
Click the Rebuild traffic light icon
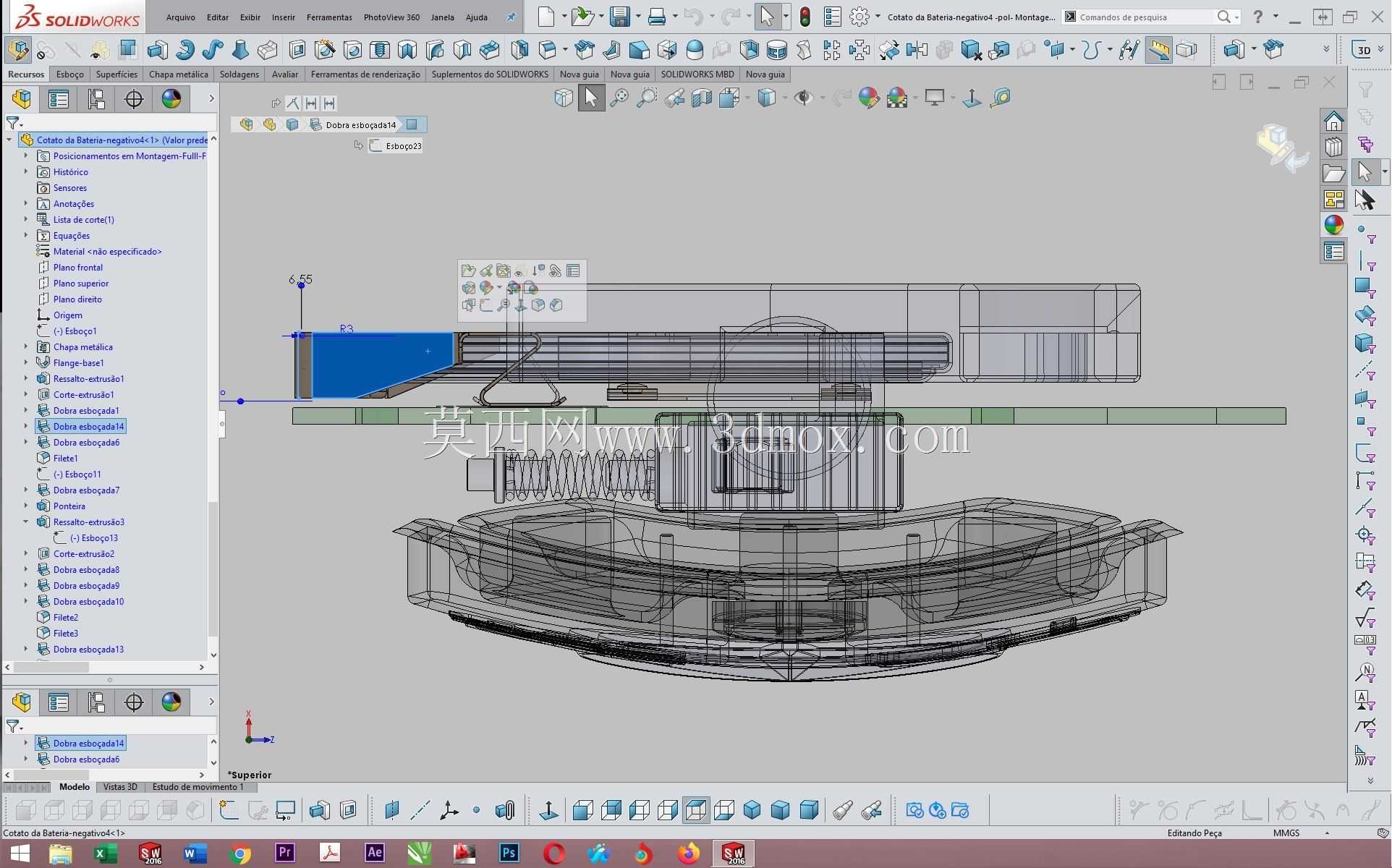[805, 17]
